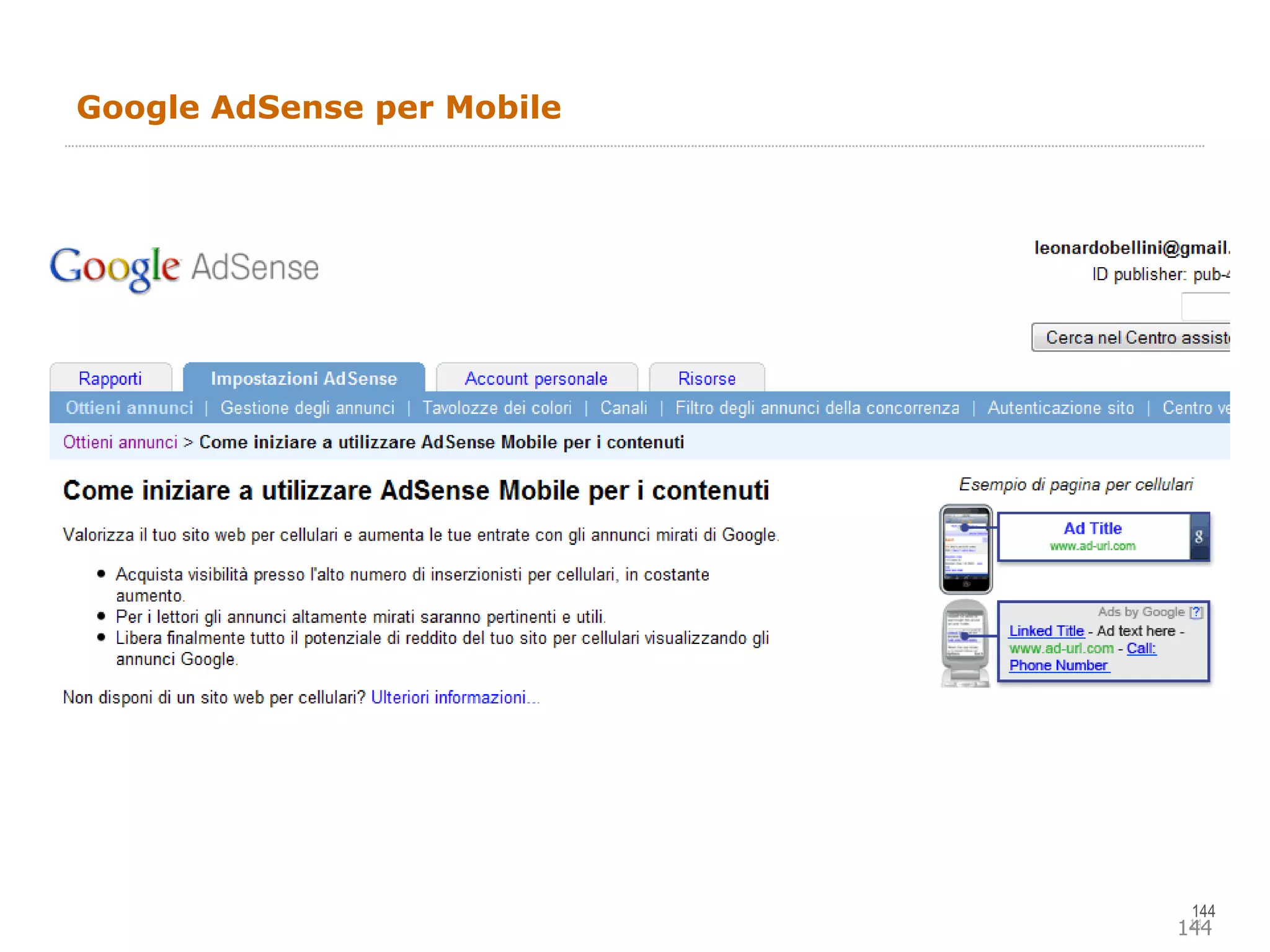Select Autenticazione sito in the submenu
Viewport: 1270px width, 952px height.
[1061, 408]
